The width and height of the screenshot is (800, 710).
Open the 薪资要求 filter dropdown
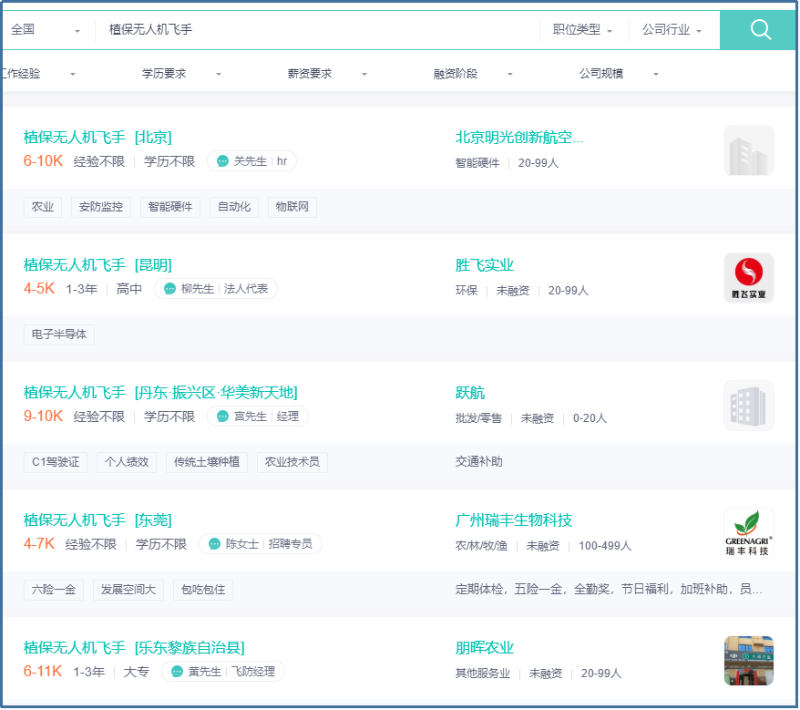(x=327, y=73)
